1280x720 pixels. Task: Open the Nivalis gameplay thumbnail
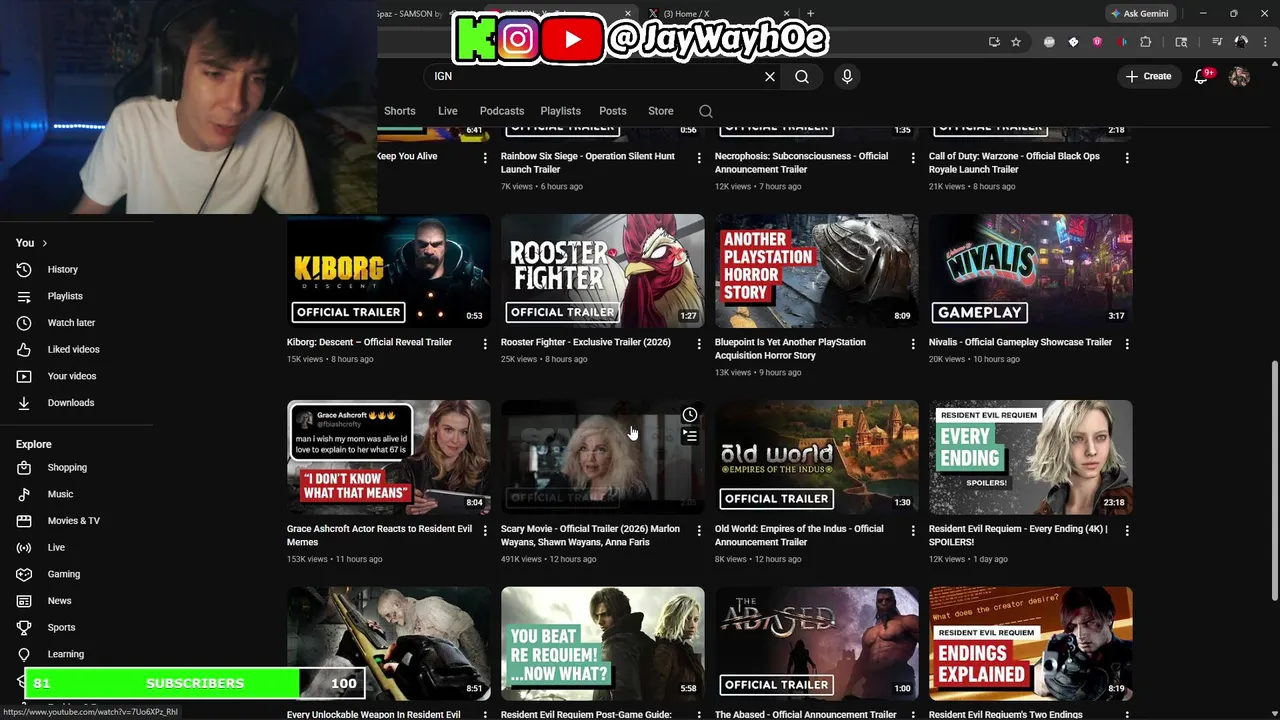tap(1031, 271)
